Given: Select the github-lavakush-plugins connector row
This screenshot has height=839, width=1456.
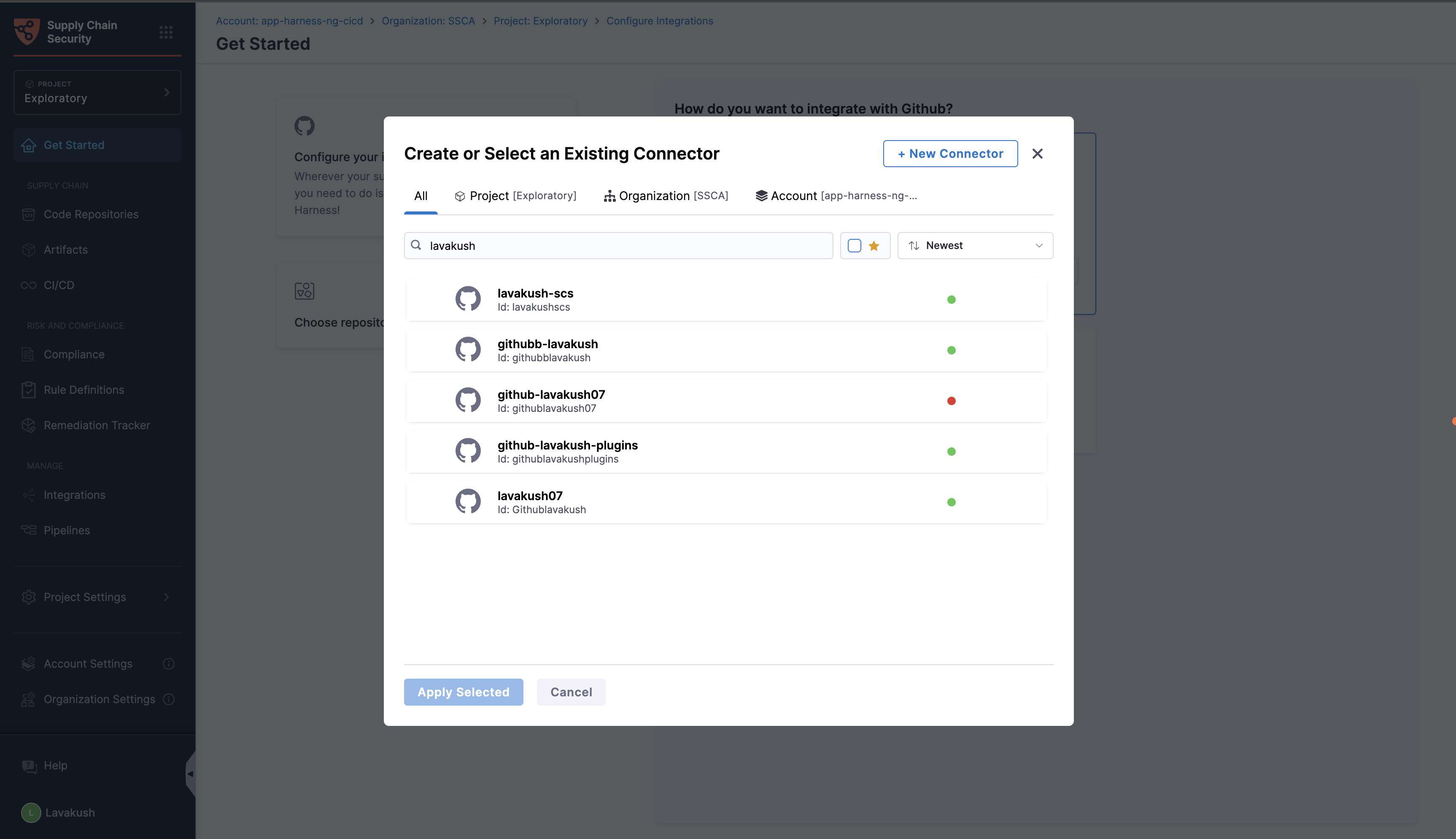Looking at the screenshot, I should pos(726,452).
